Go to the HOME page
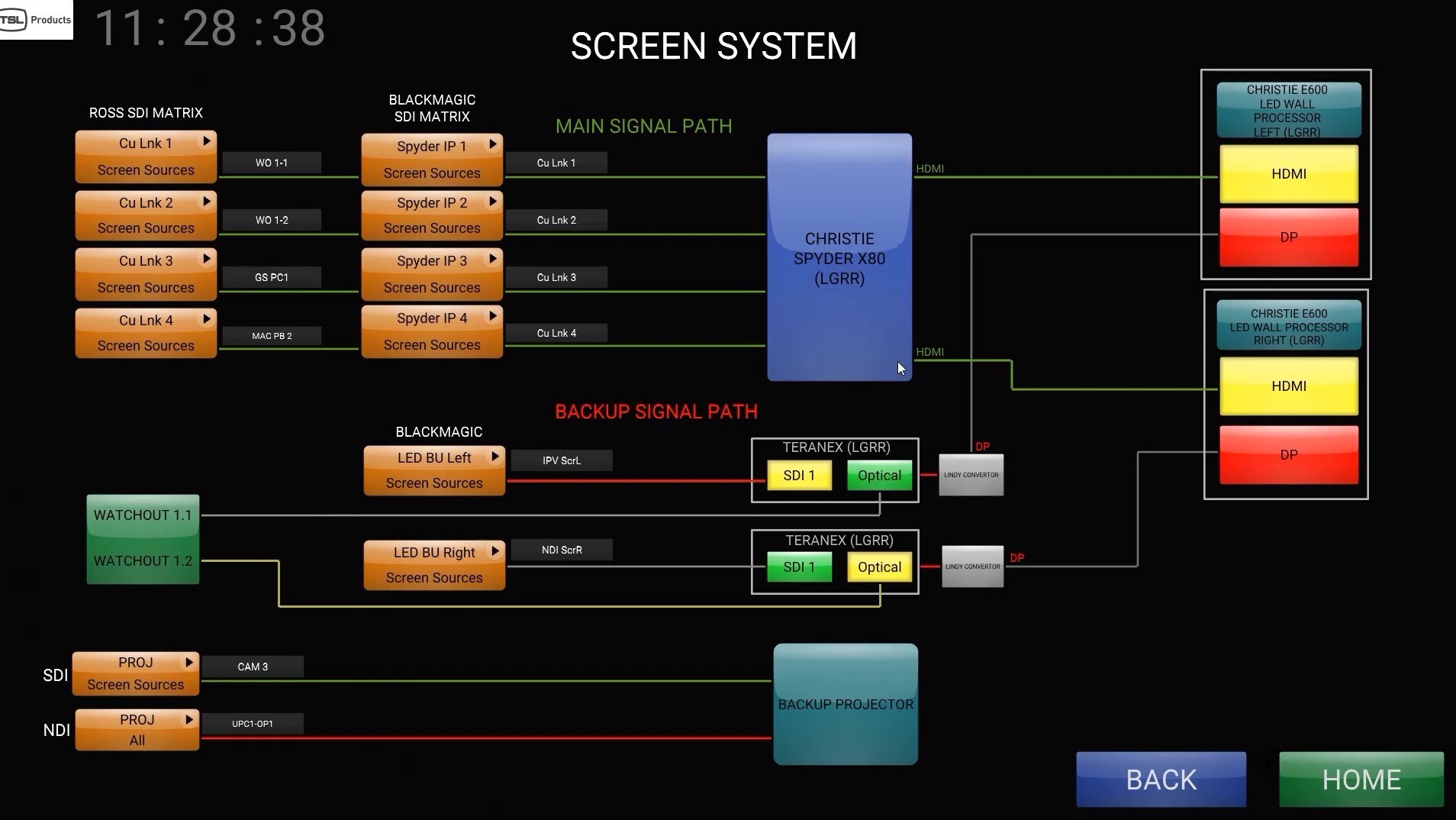1456x820 pixels. pos(1361,780)
